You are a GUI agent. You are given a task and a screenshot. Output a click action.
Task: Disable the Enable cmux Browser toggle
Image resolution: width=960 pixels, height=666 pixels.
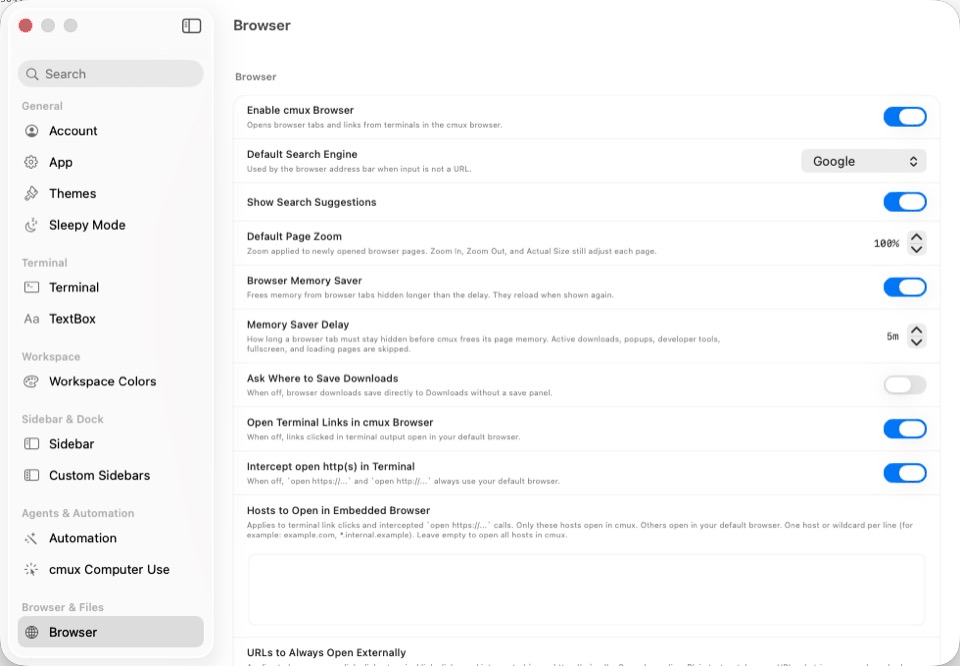point(904,117)
